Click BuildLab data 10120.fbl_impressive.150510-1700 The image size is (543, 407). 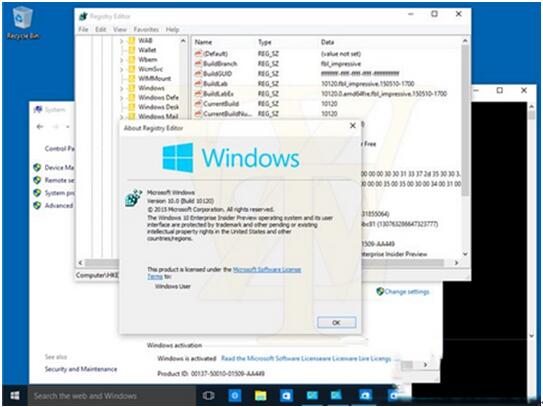coord(368,84)
